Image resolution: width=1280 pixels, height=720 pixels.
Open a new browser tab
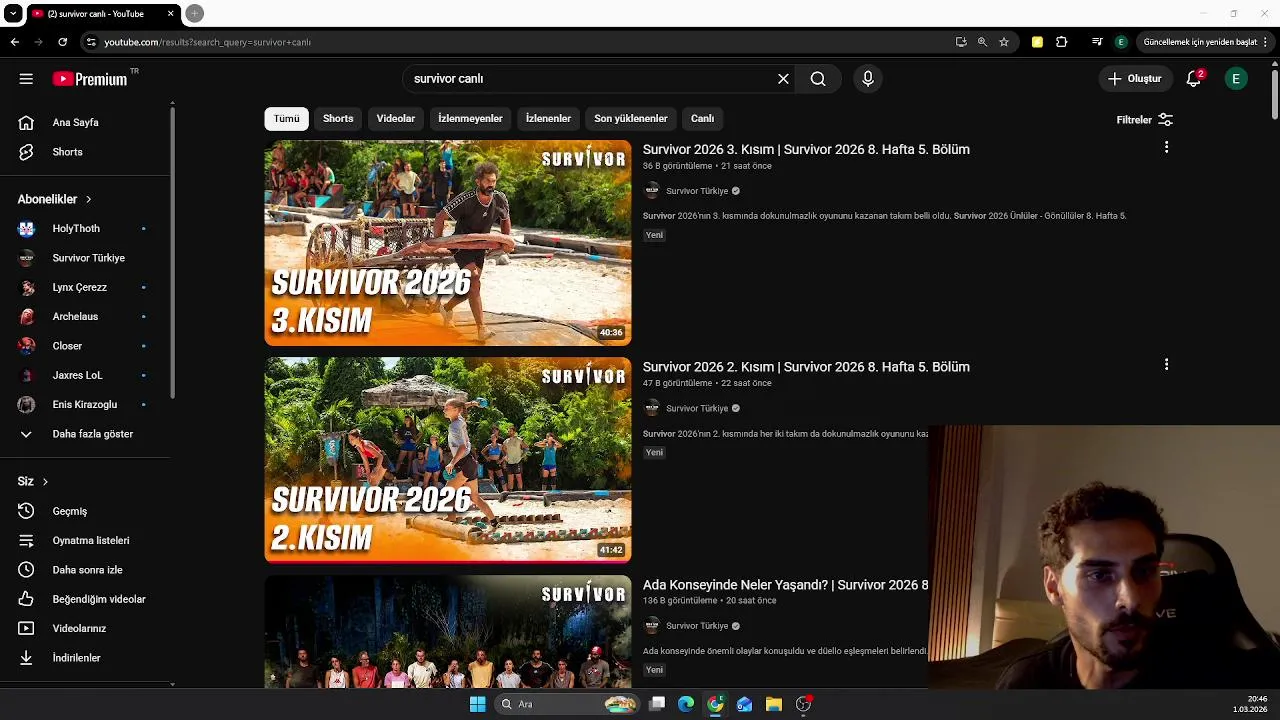click(195, 13)
